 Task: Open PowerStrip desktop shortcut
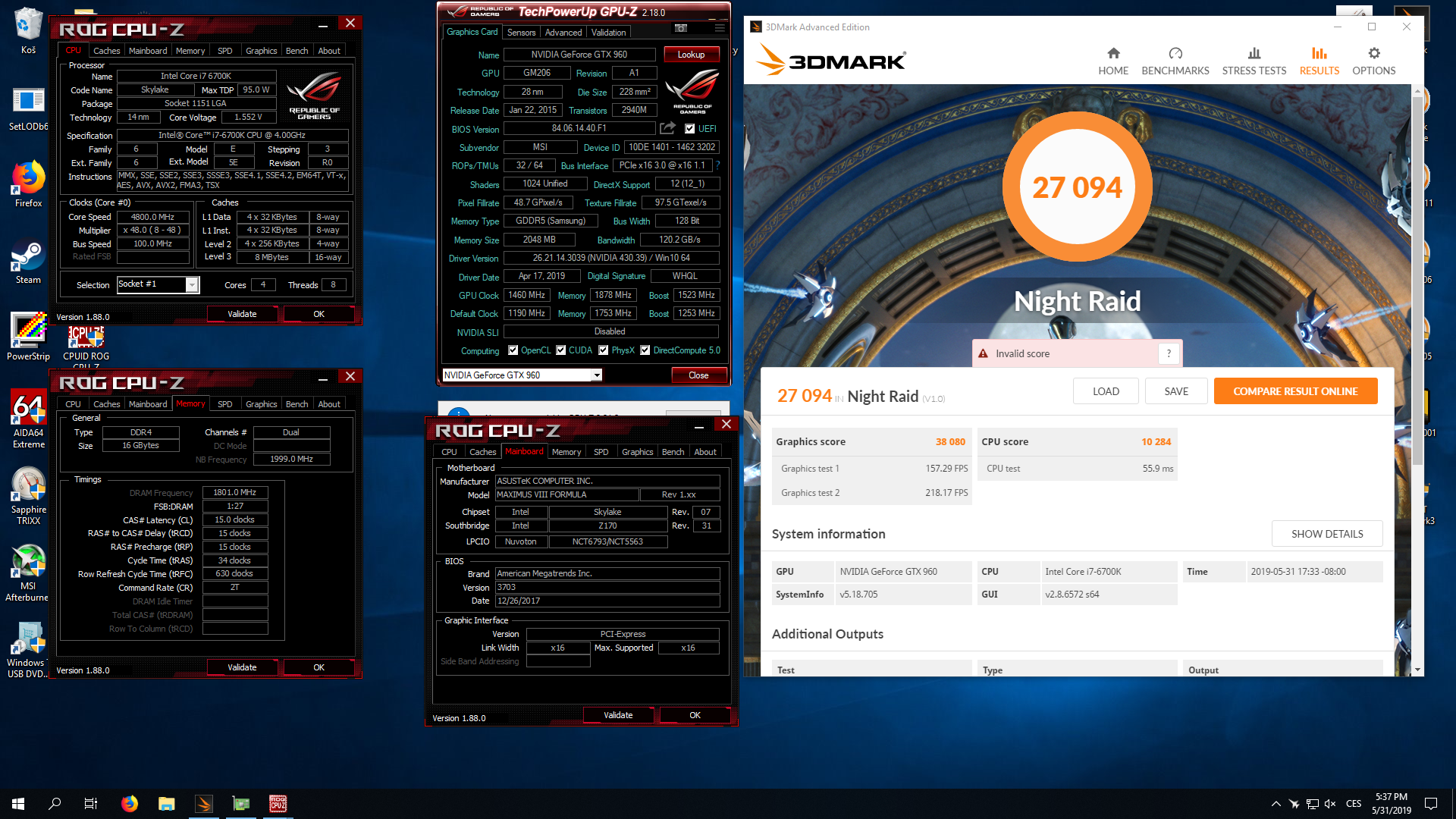28,337
